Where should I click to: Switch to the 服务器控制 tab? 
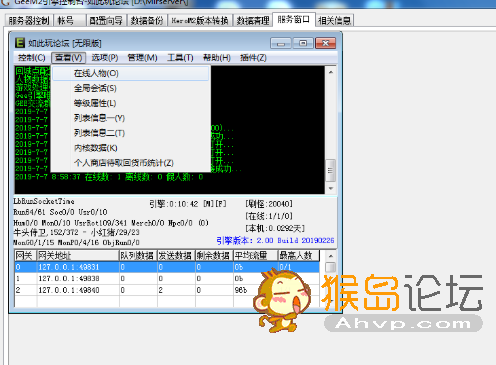29,21
